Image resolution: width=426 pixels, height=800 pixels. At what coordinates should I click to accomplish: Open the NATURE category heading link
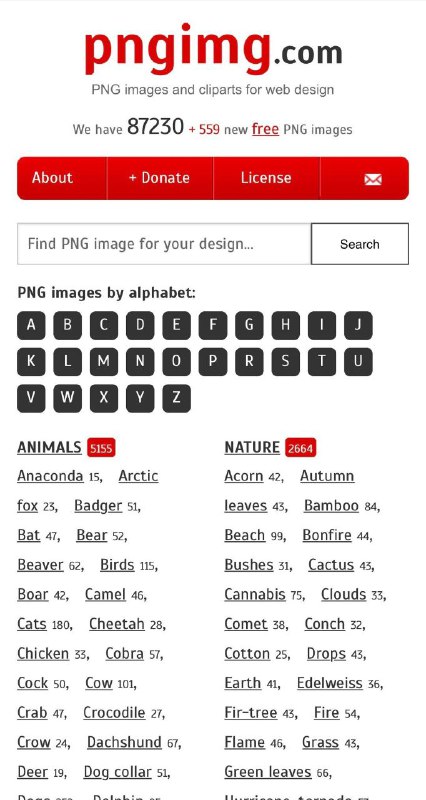[x=252, y=447]
